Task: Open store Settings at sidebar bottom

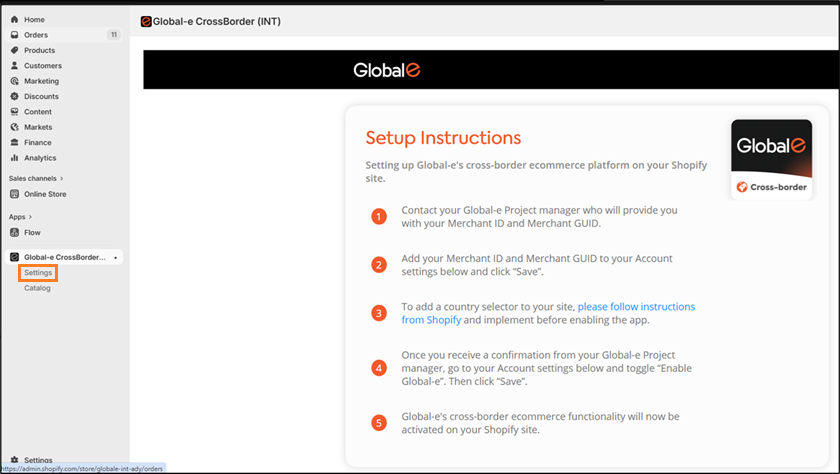Action: [38, 460]
